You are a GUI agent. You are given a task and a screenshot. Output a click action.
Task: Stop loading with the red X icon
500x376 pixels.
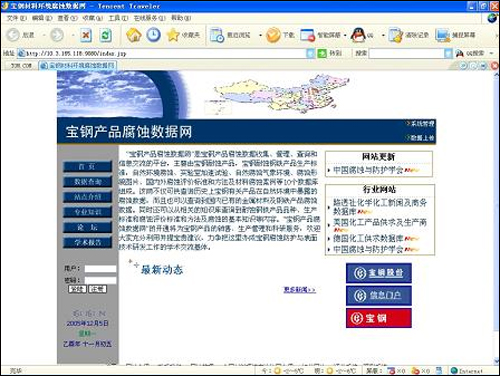[86, 35]
